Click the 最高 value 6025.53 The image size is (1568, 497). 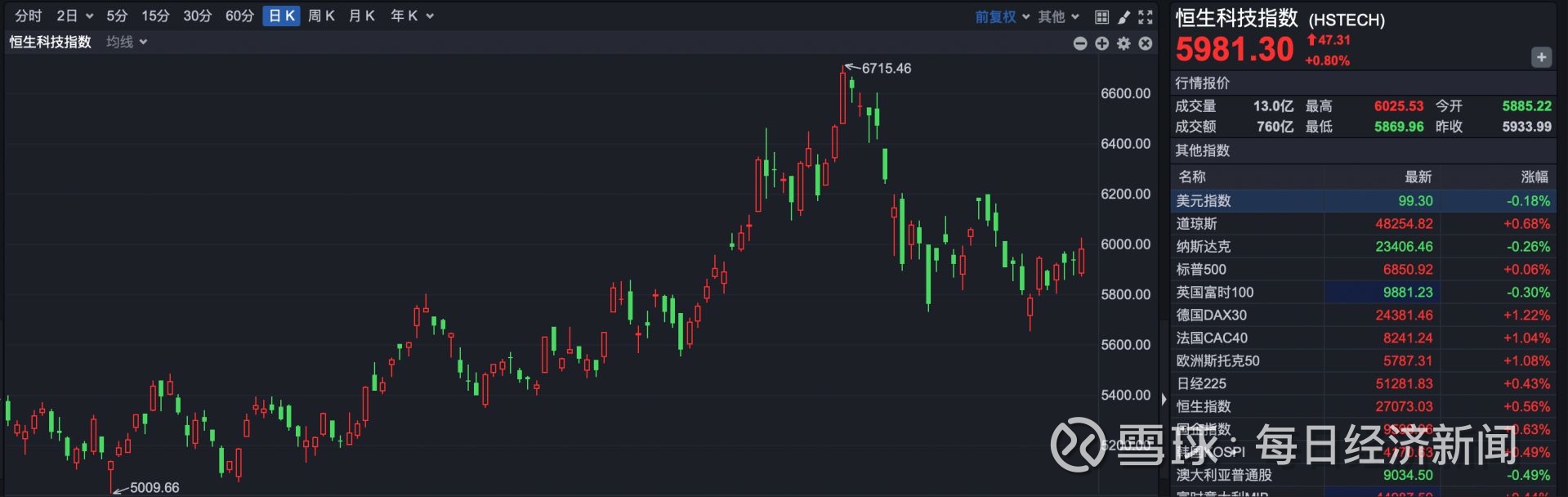(1398, 106)
